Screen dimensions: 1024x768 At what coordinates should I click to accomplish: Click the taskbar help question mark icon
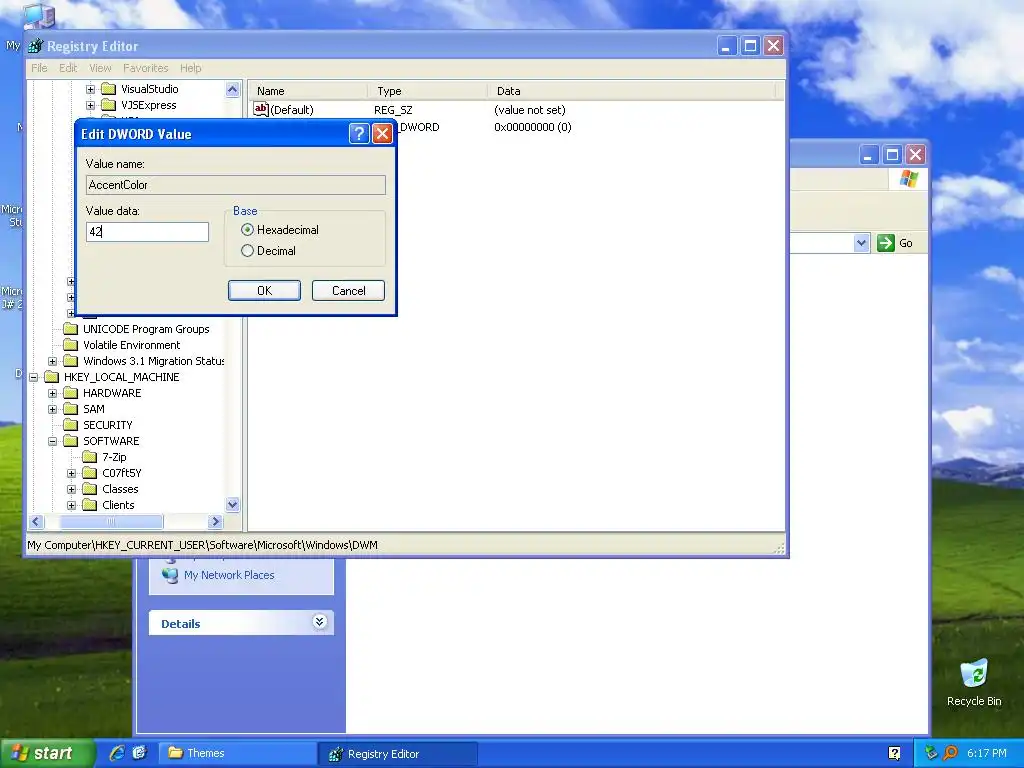pyautogui.click(x=895, y=753)
